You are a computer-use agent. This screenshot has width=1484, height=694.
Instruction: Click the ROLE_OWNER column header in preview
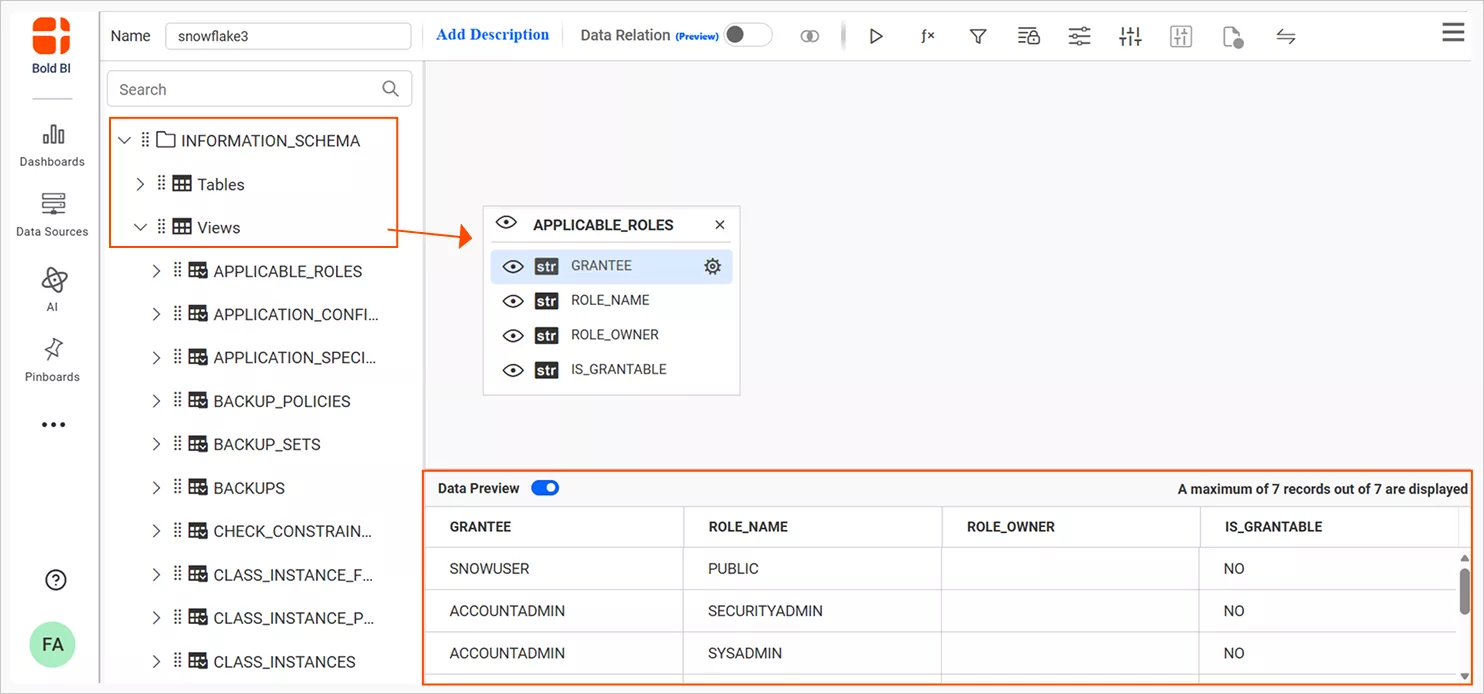coord(1071,527)
